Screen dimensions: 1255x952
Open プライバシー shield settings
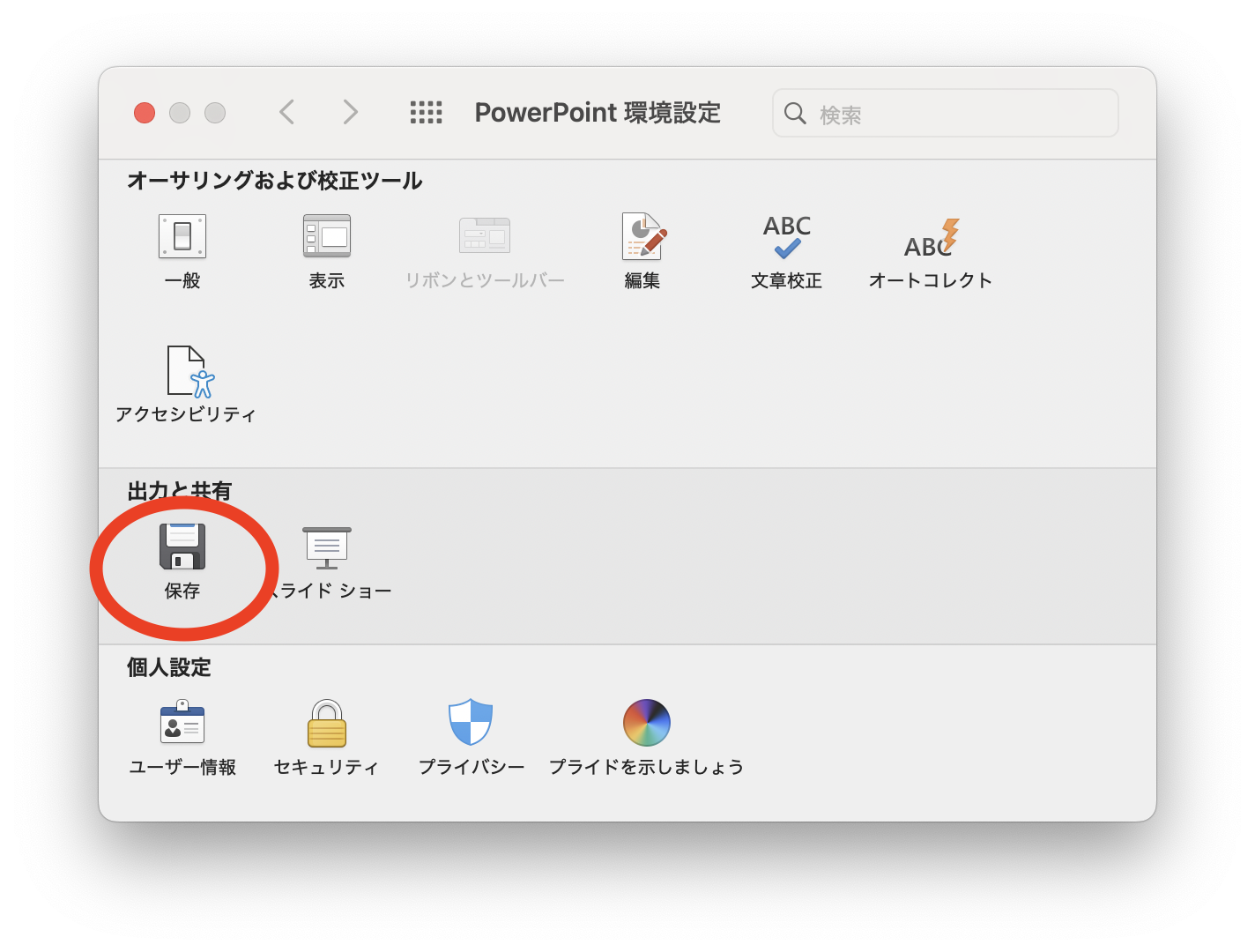pos(471,723)
